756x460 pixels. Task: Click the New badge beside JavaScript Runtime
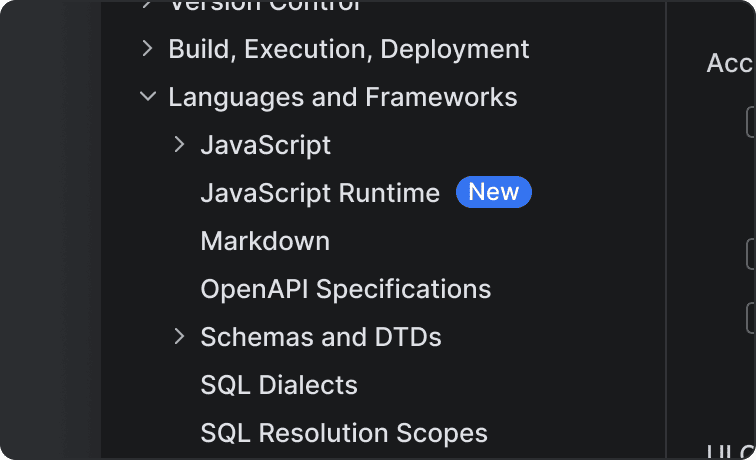(494, 192)
